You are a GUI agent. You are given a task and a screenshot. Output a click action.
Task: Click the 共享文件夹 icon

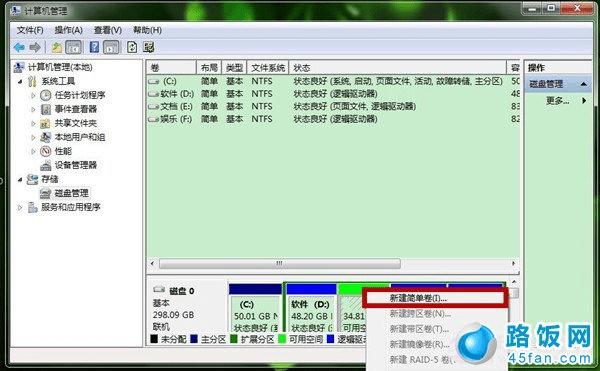[x=46, y=123]
